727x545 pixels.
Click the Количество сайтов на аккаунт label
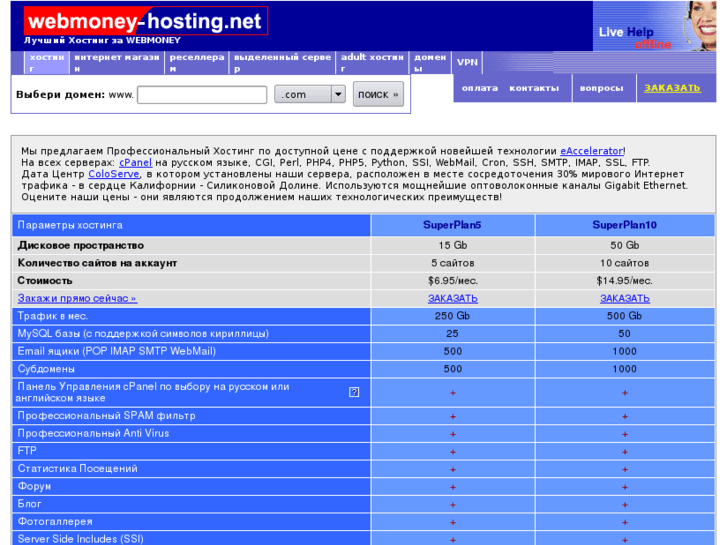point(97,263)
